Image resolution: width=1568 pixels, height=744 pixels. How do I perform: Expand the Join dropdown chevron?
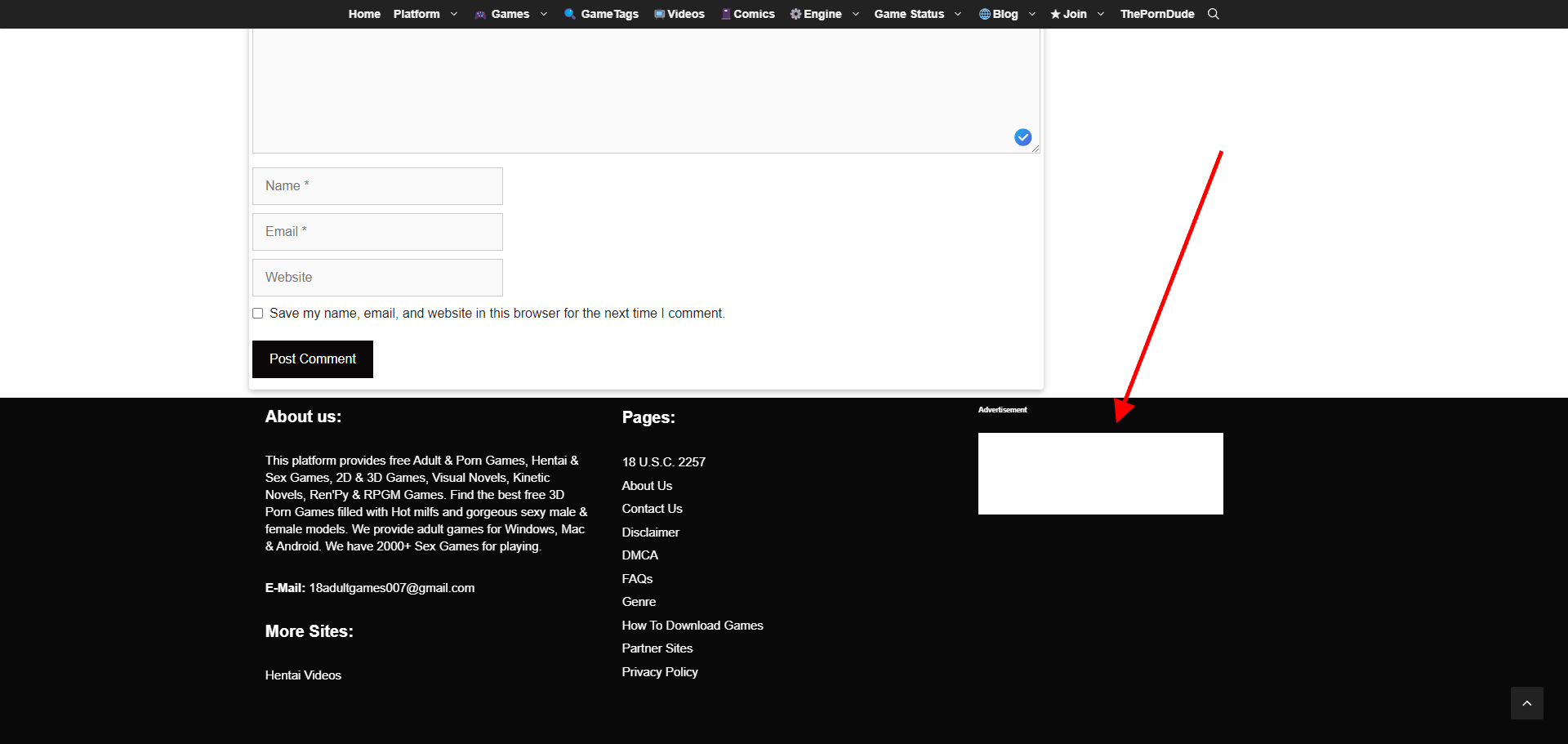[1101, 14]
